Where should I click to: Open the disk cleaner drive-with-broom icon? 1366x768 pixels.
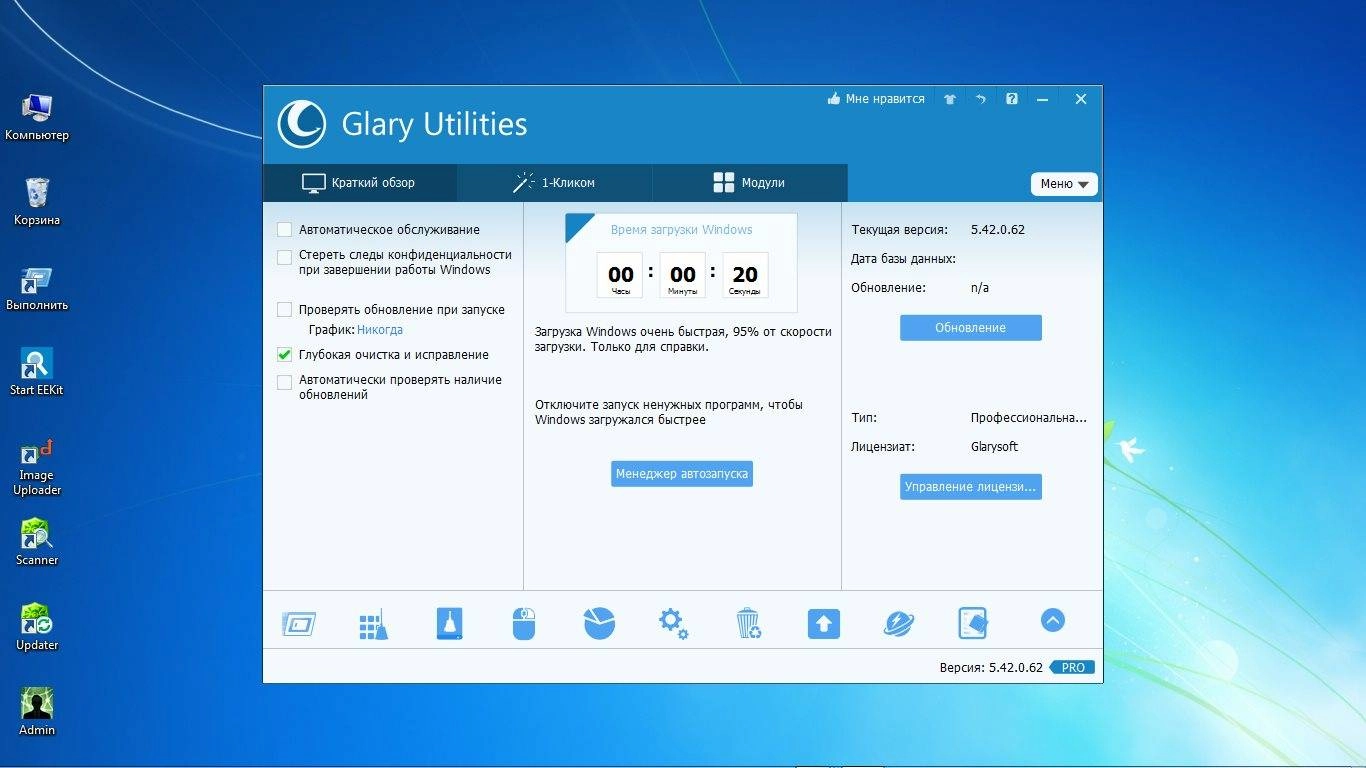(450, 623)
